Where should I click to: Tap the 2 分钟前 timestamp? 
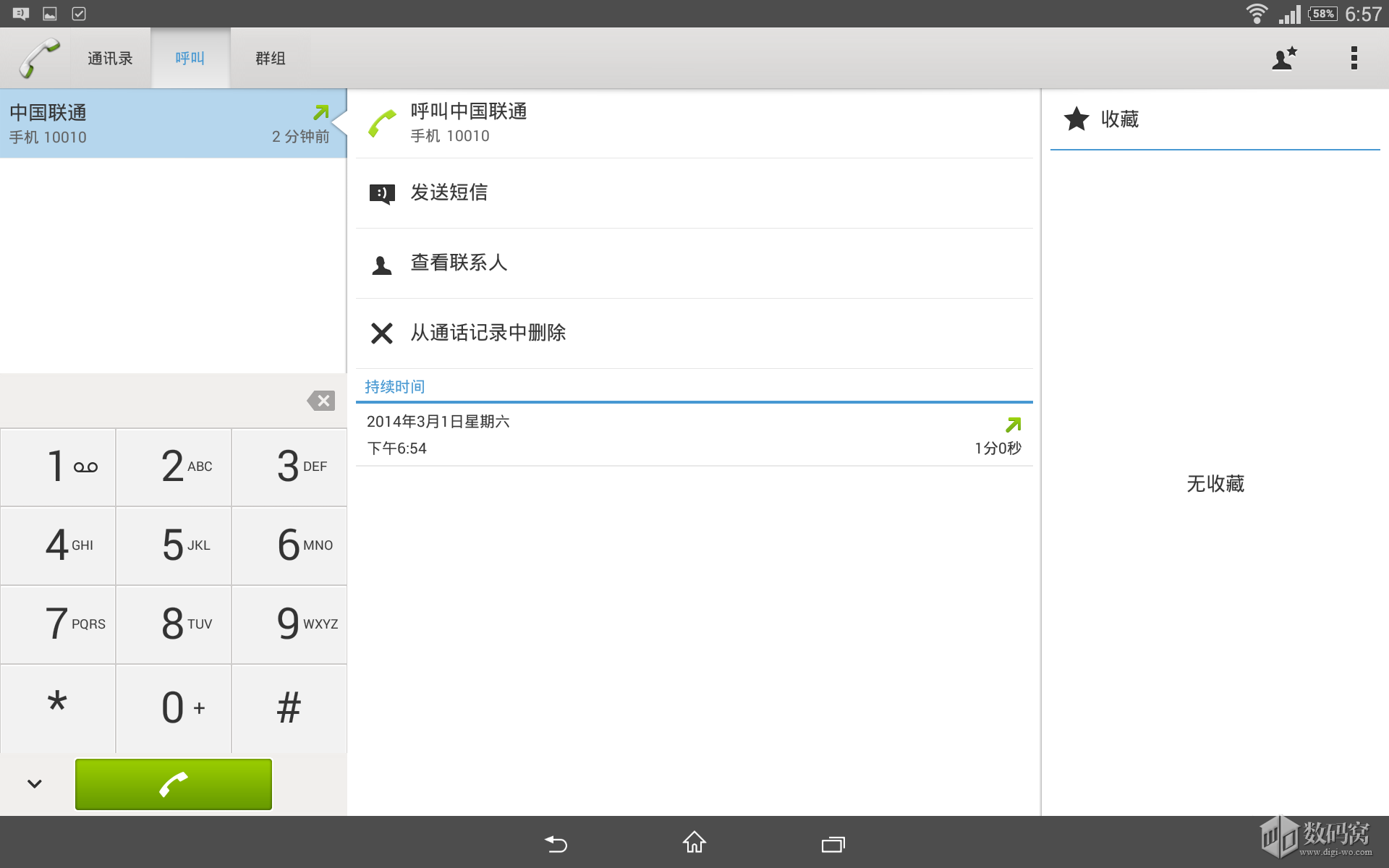point(300,137)
